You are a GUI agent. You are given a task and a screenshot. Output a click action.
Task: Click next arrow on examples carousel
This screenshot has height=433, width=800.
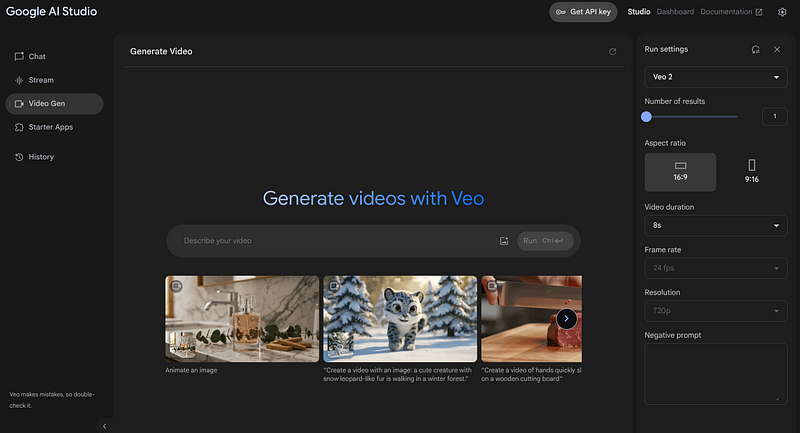(566, 318)
